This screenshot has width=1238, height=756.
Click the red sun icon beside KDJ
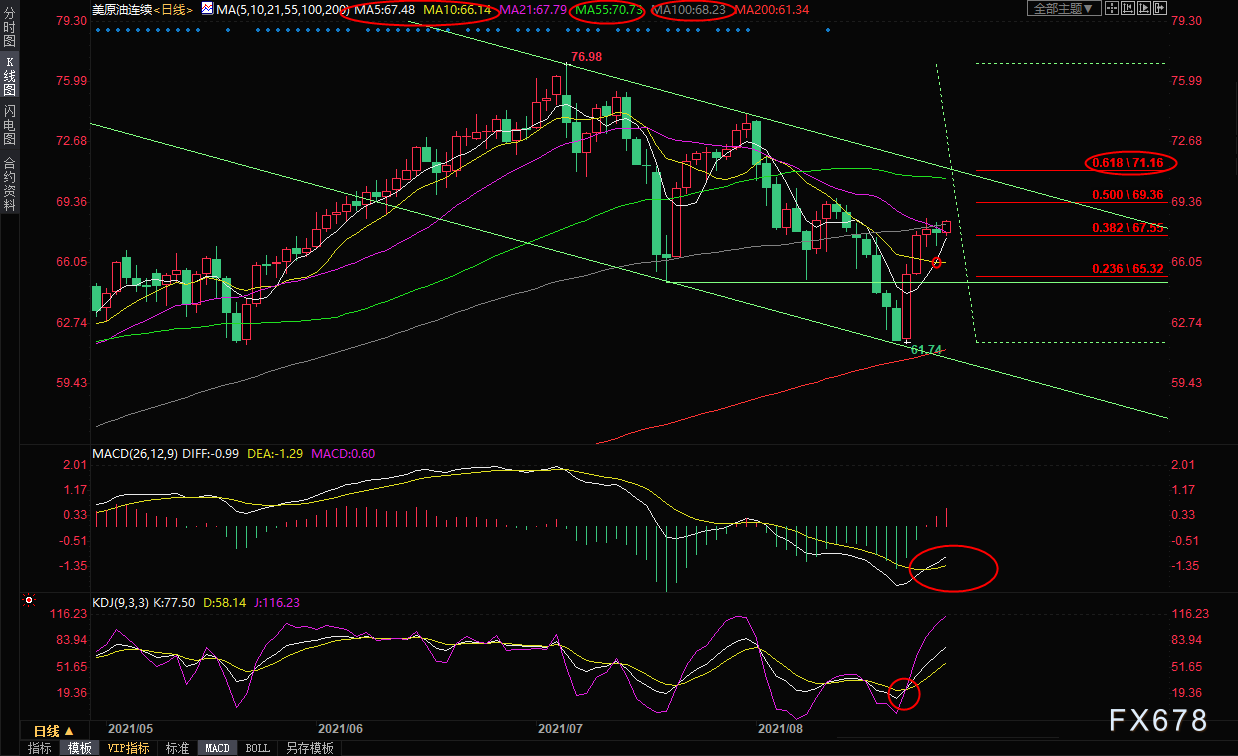[29, 602]
